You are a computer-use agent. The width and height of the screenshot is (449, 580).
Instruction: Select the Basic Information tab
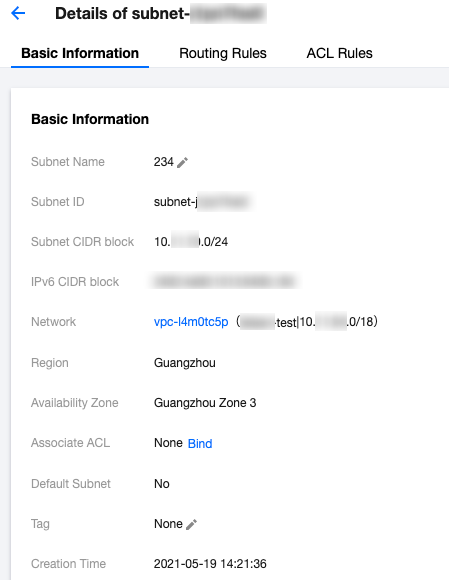click(80, 53)
